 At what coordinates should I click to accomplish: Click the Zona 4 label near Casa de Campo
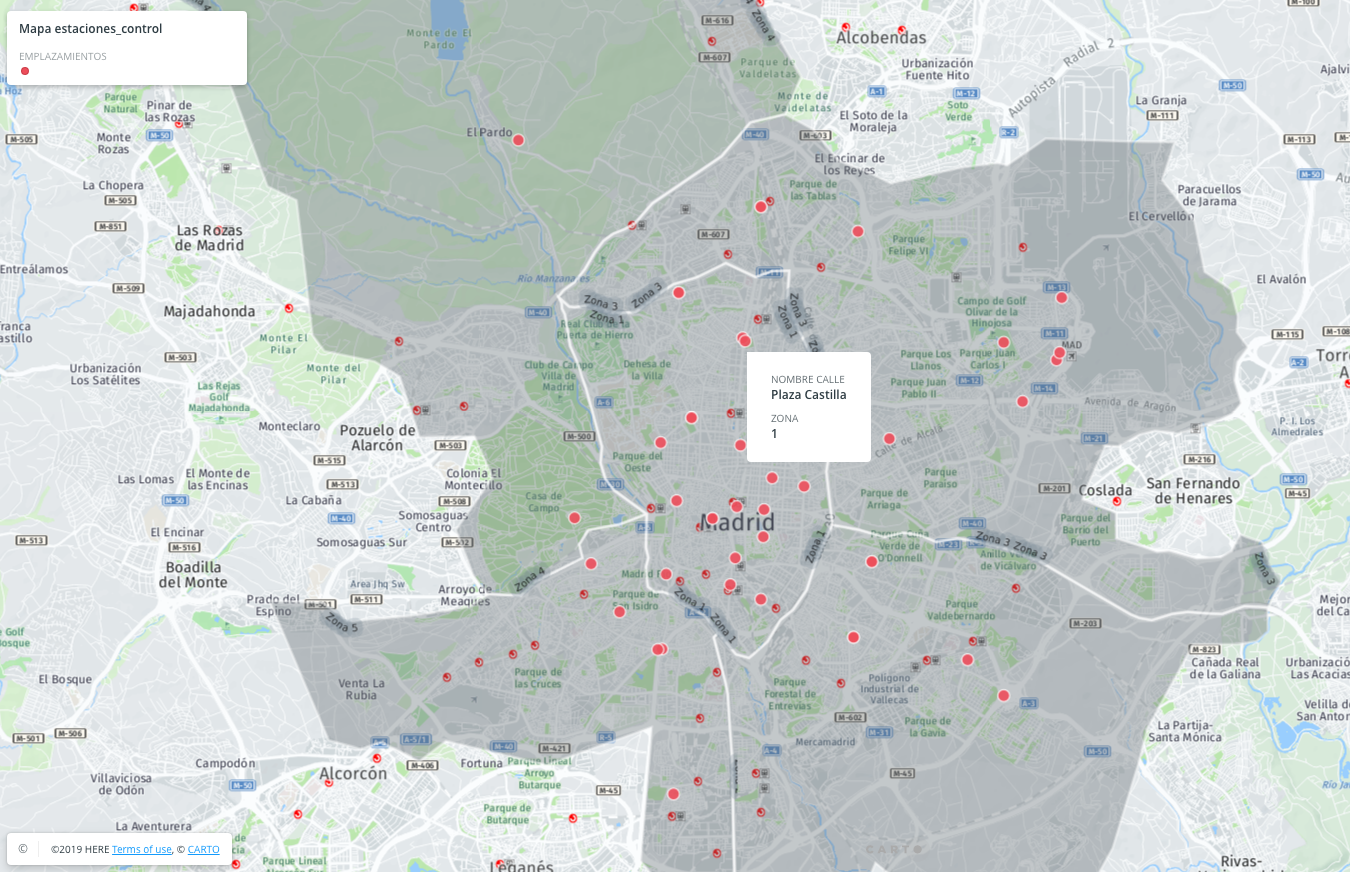coord(530,579)
